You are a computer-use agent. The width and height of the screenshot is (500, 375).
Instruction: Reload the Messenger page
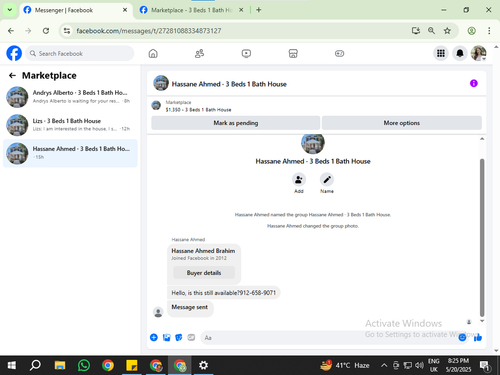46,31
